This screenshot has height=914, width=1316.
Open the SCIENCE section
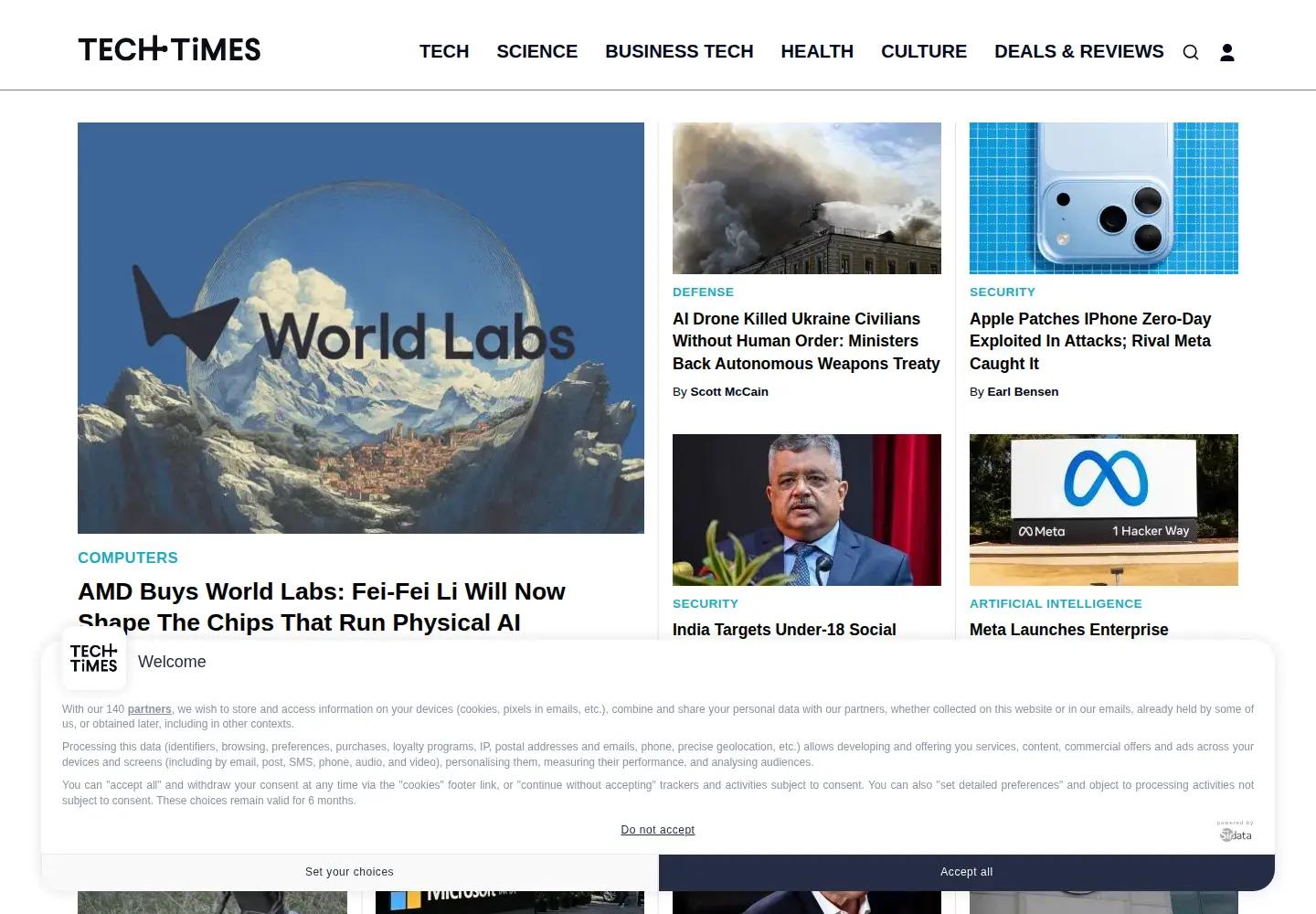537,51
